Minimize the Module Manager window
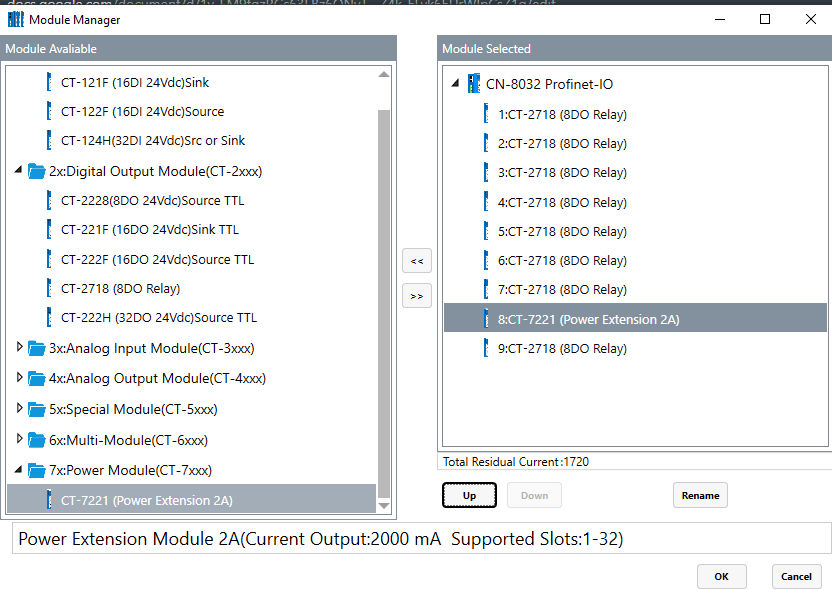Screen dimensions: 832x590 pos(720,19)
